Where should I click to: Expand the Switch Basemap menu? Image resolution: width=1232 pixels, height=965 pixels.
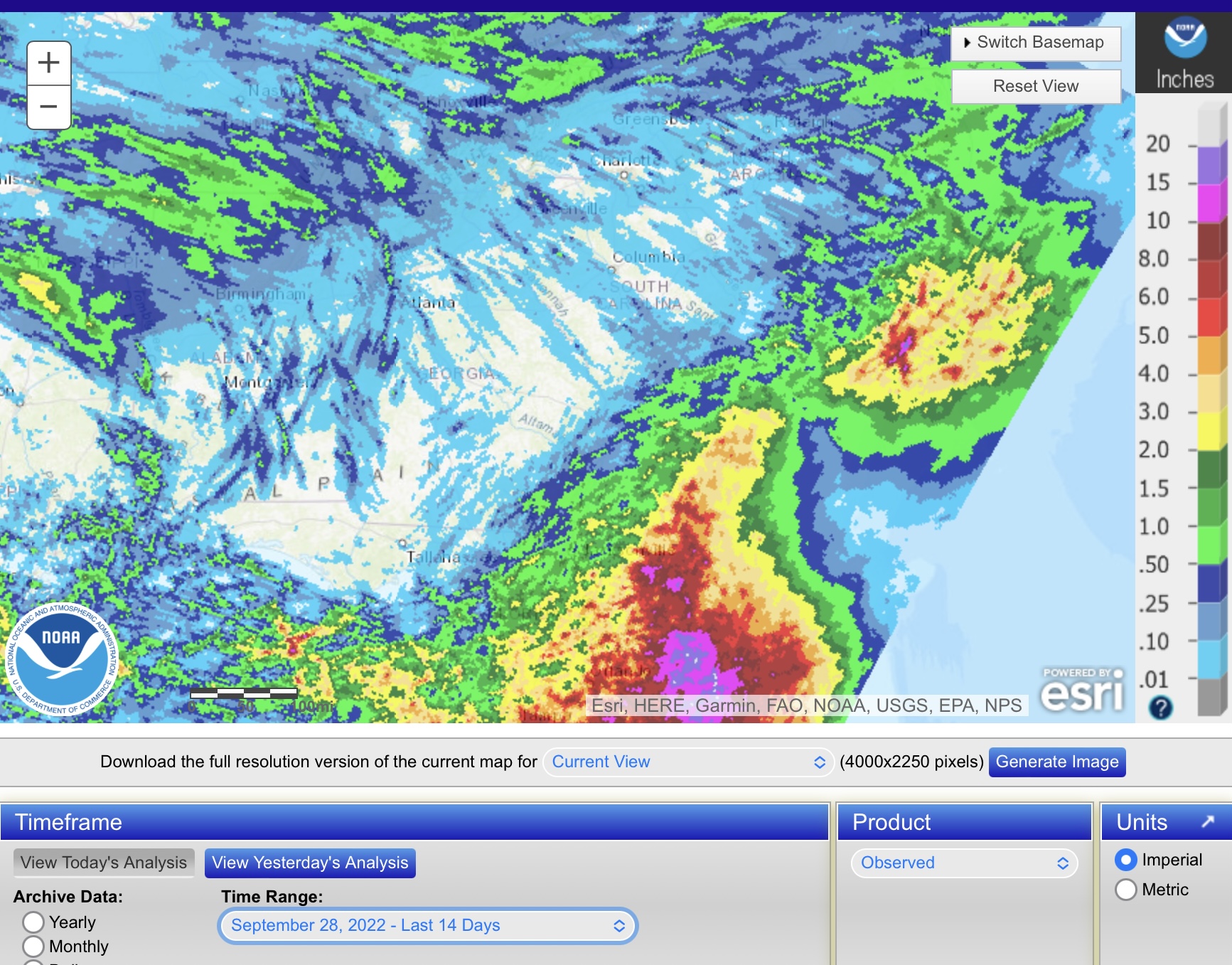(1035, 43)
